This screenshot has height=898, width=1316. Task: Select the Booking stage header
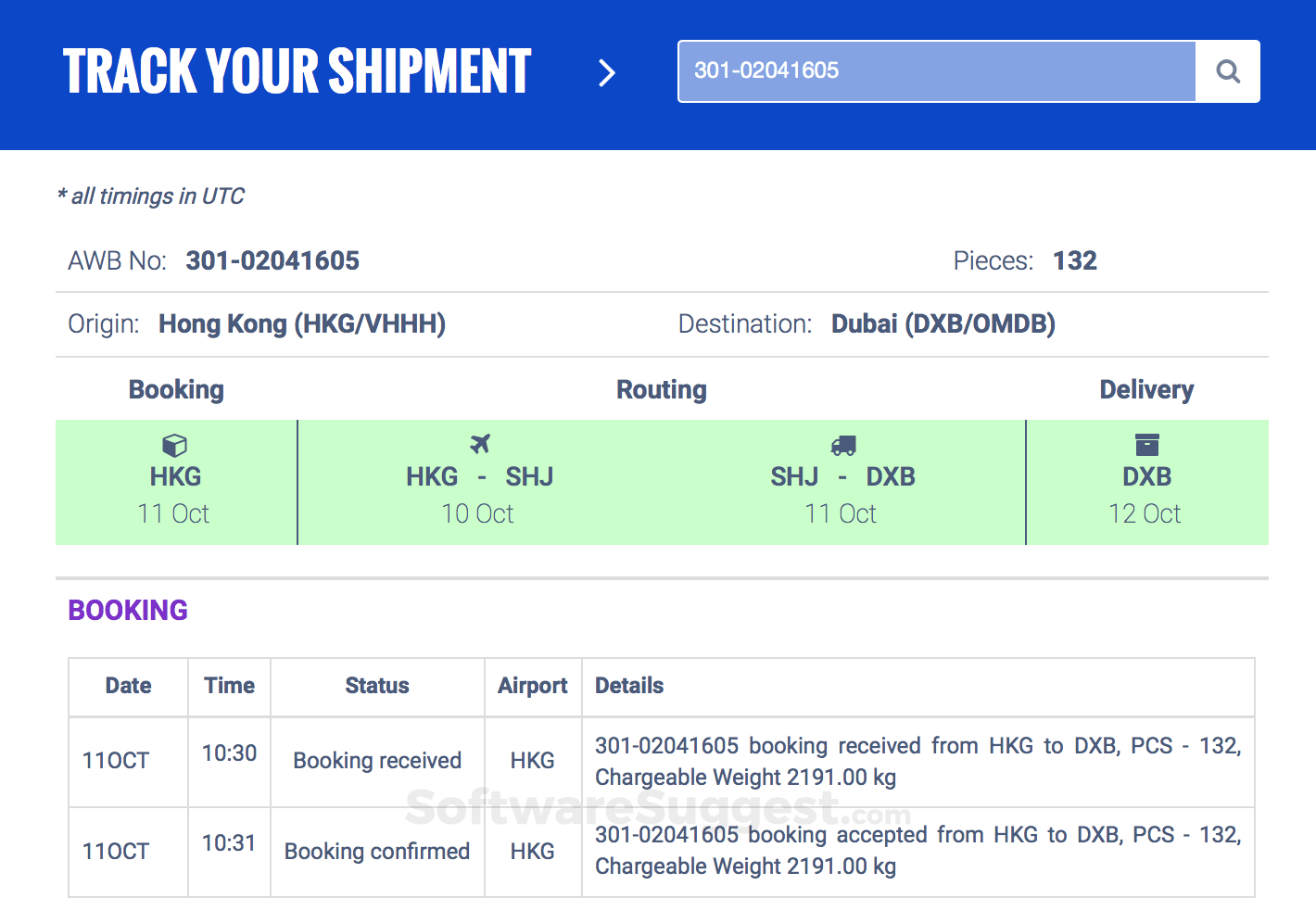click(x=176, y=390)
